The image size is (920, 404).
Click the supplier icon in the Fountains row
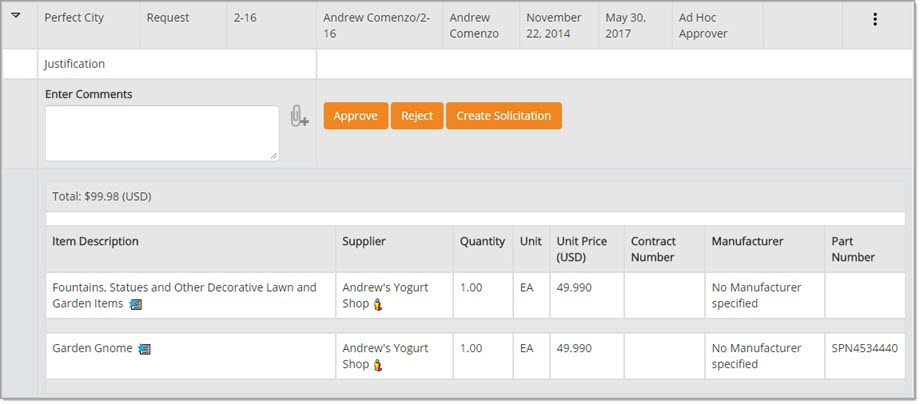(x=377, y=305)
